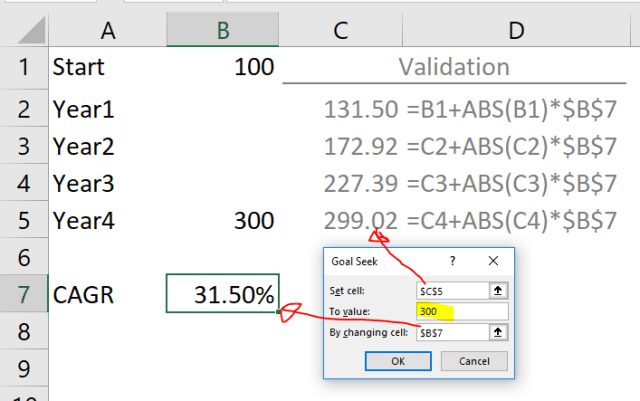Select row 8 header
Screen dimensions: 640x401
[x=24, y=332]
